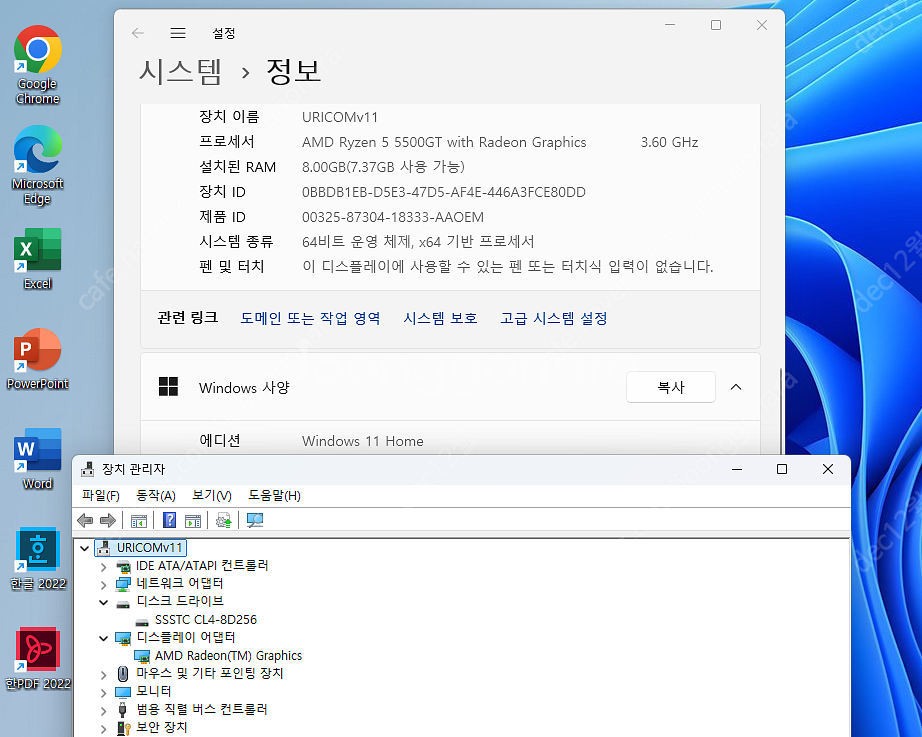
Task: Select the 한PDF 2022 desktop icon
Action: coord(38,658)
